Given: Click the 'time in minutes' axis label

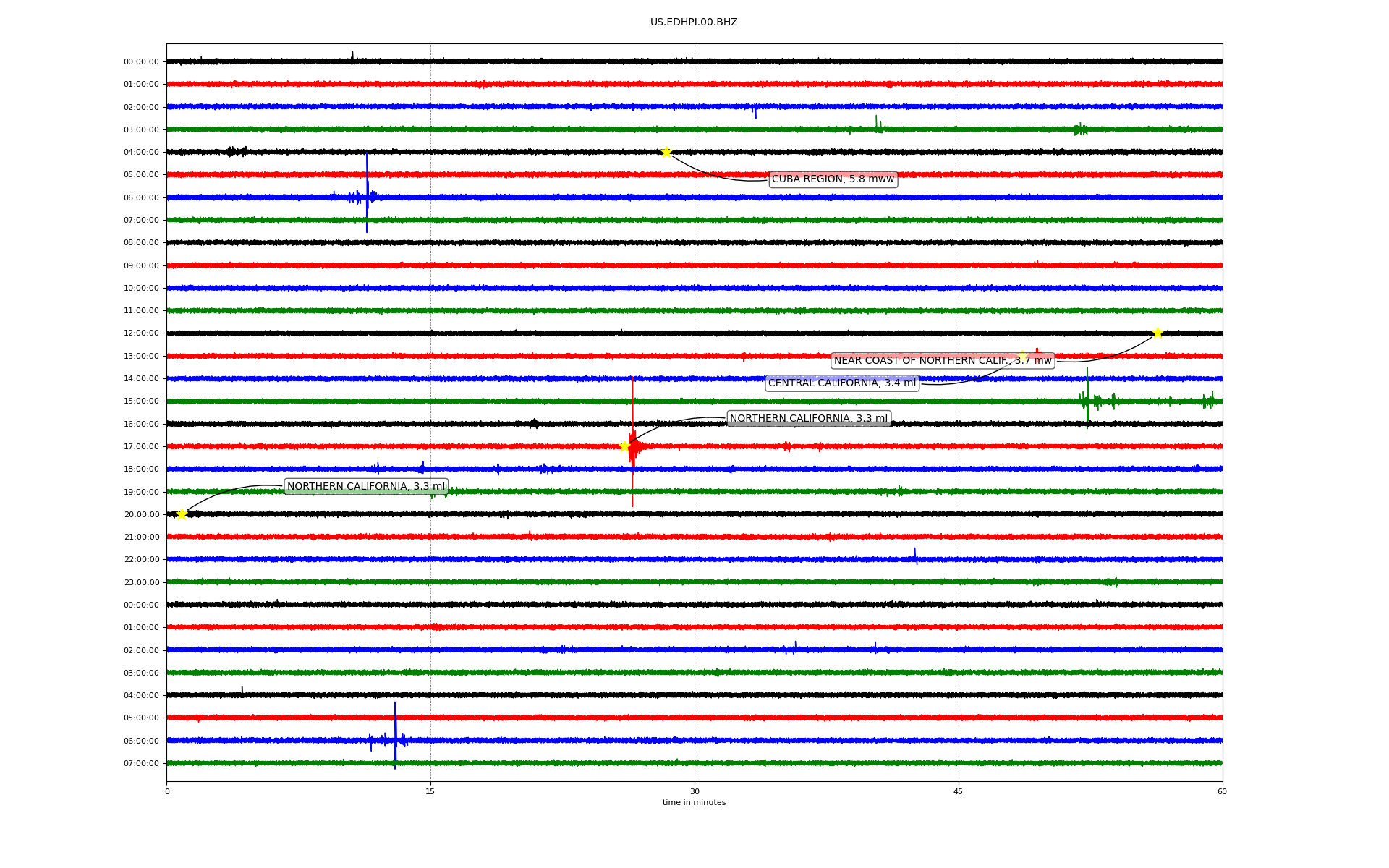Looking at the screenshot, I should click(x=694, y=803).
